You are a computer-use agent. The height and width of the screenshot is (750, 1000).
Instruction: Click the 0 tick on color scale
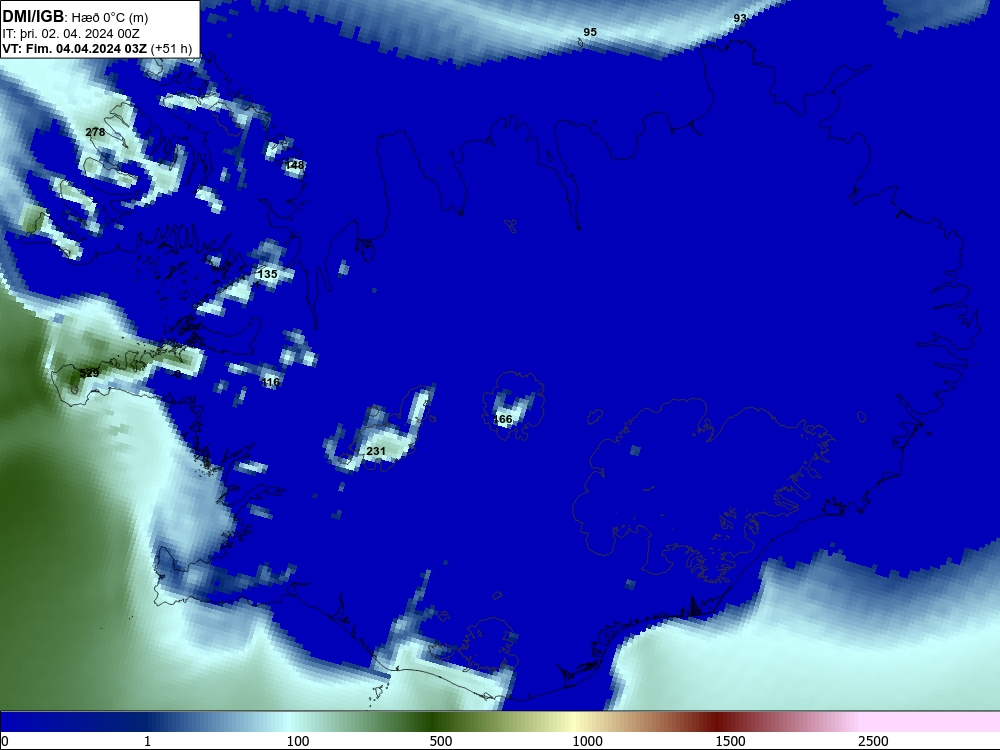coord(5,741)
